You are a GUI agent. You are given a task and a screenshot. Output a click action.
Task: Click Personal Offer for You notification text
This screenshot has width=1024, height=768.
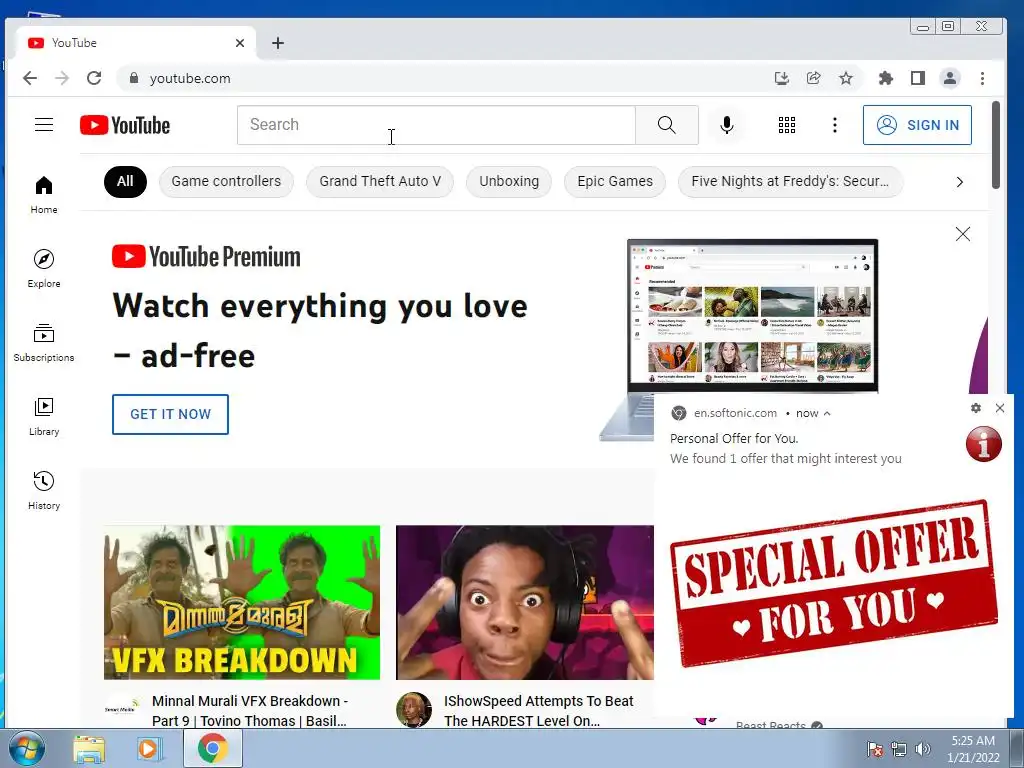coord(734,438)
